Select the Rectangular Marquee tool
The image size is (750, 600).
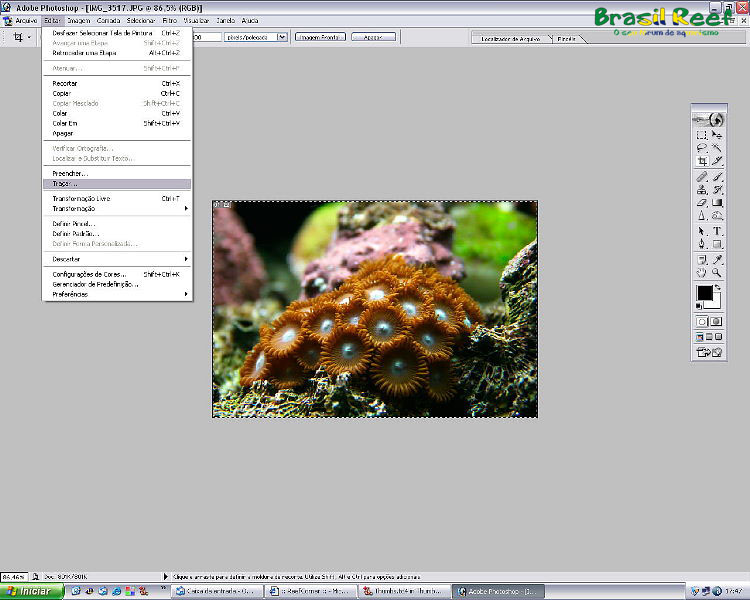tap(702, 135)
